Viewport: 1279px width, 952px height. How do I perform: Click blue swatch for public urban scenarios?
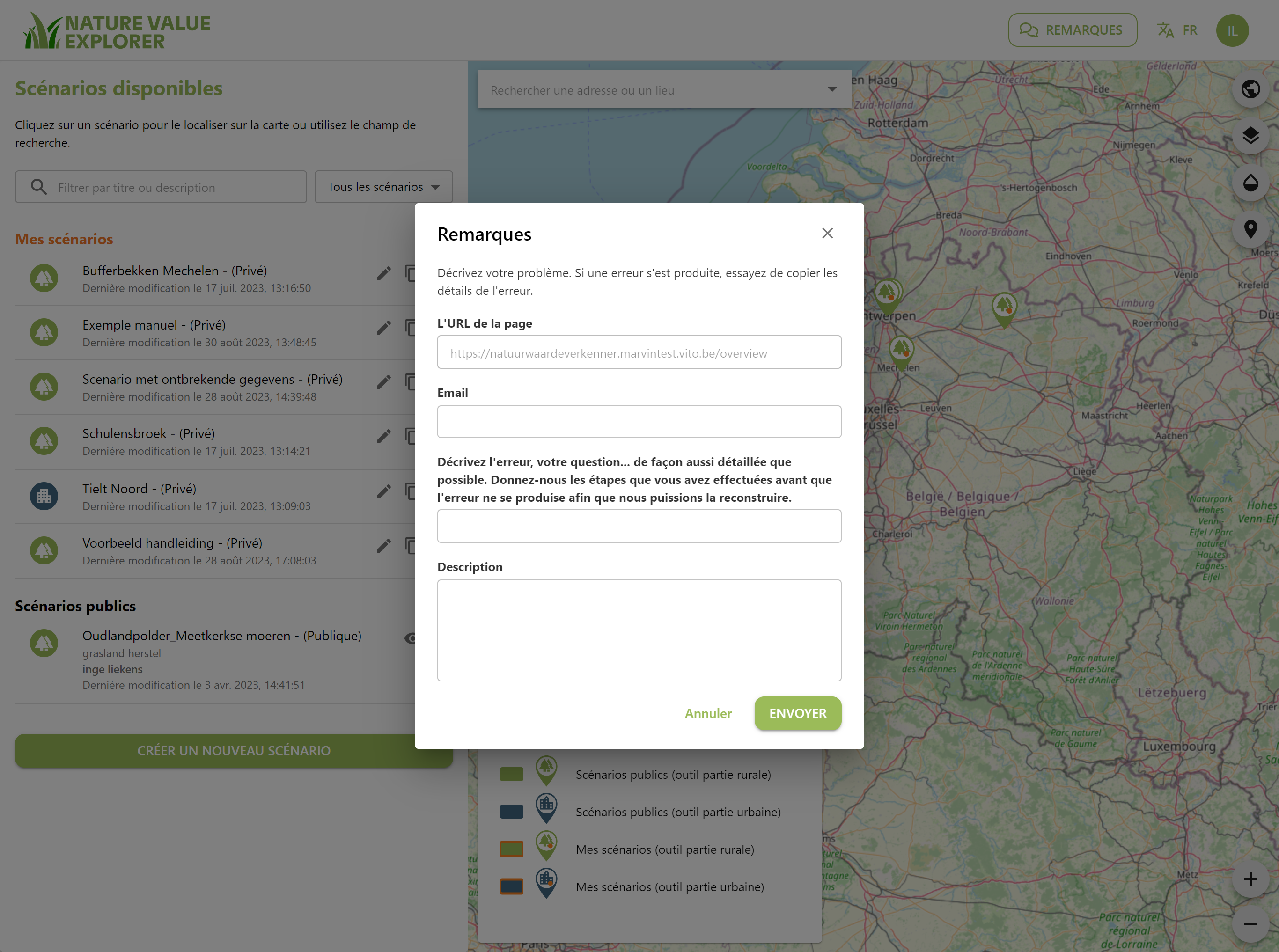(511, 812)
